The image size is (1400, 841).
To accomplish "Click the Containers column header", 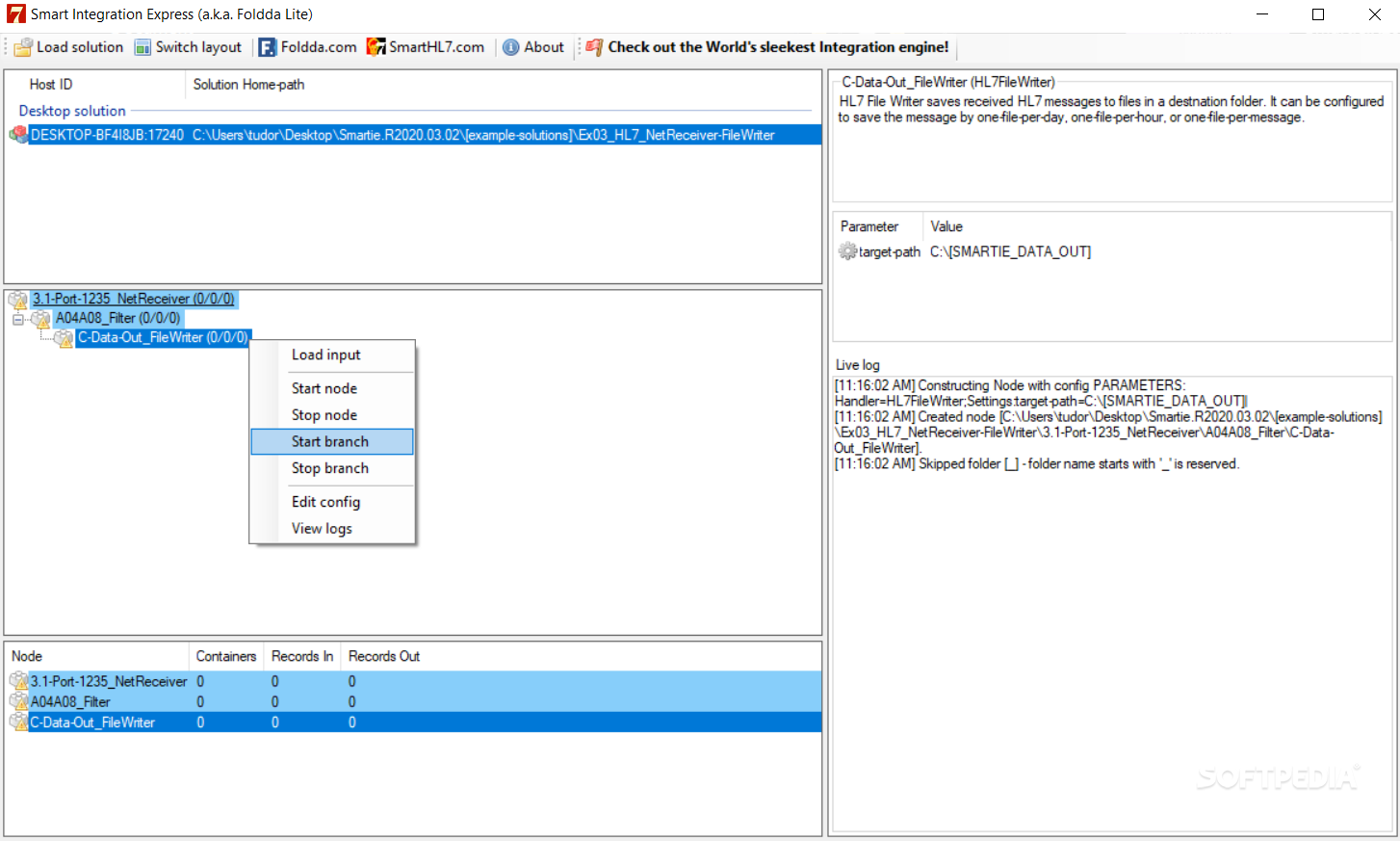I will (x=226, y=656).
